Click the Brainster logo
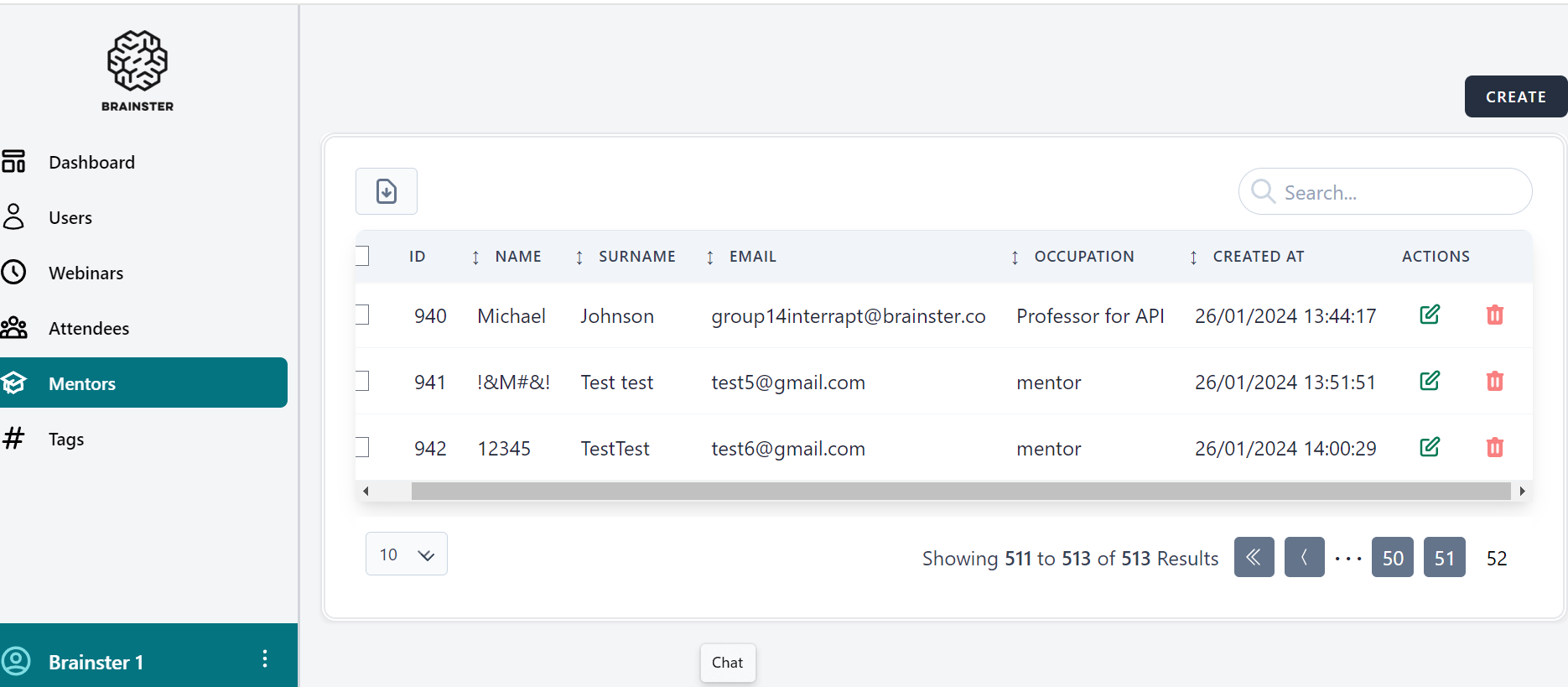Viewport: 1568px width, 687px height. [x=138, y=71]
